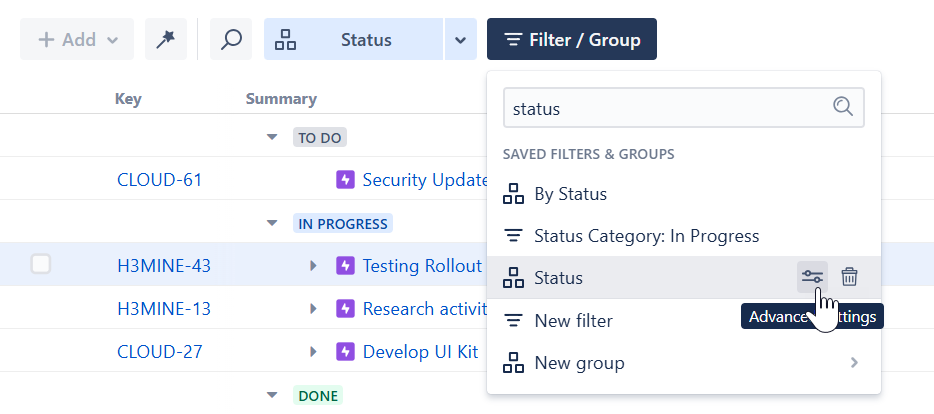Open search with the magnifier icon

coord(231,40)
